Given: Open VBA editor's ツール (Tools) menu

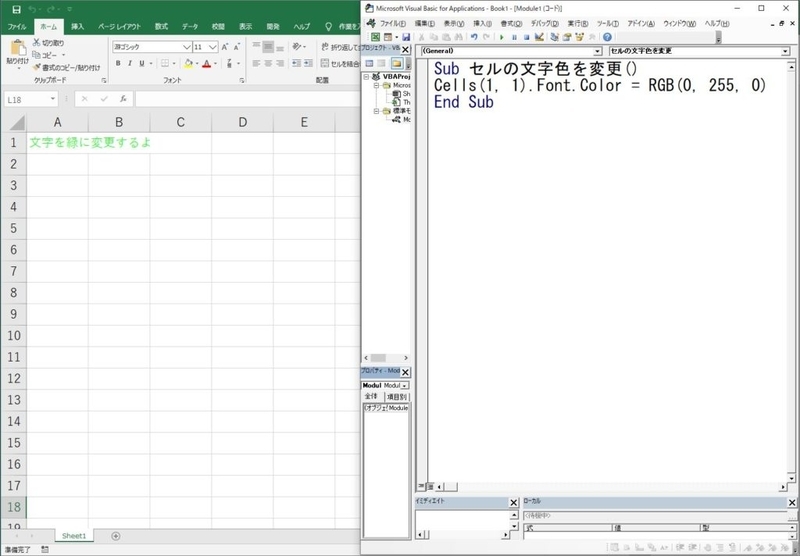Looking at the screenshot, I should tap(608, 23).
